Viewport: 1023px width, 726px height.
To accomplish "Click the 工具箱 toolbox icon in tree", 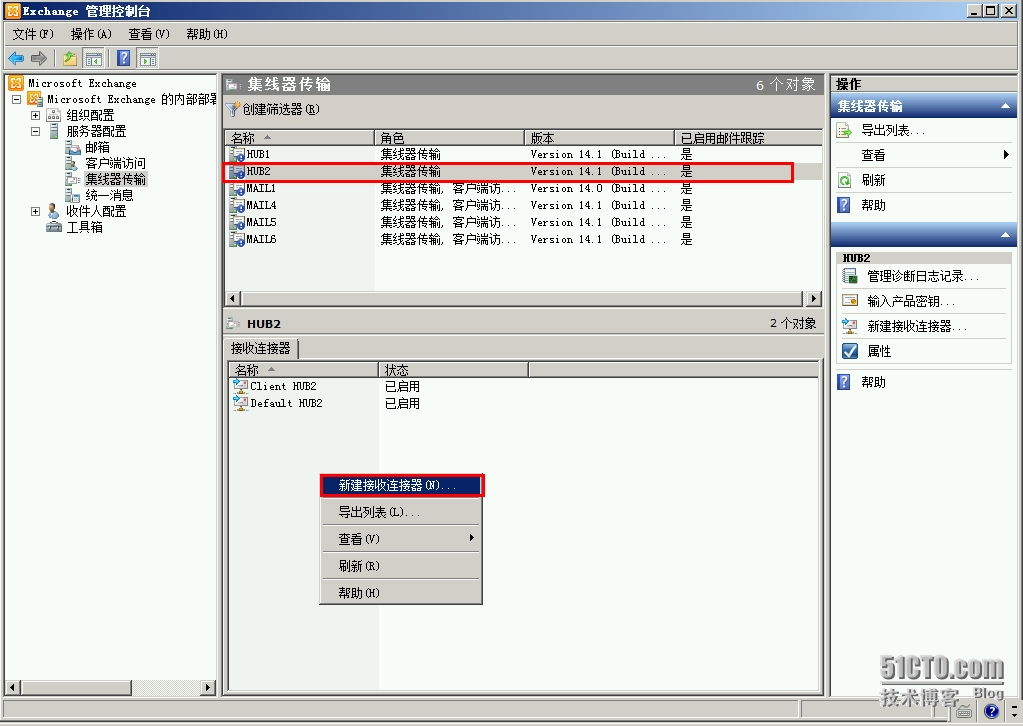I will pos(53,227).
